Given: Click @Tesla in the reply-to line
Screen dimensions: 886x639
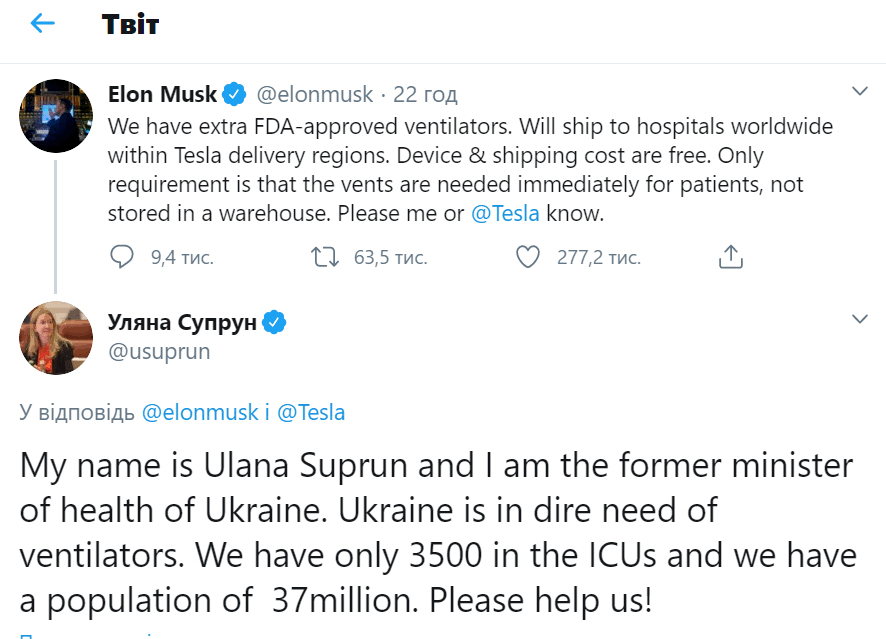Looking at the screenshot, I should tap(310, 412).
